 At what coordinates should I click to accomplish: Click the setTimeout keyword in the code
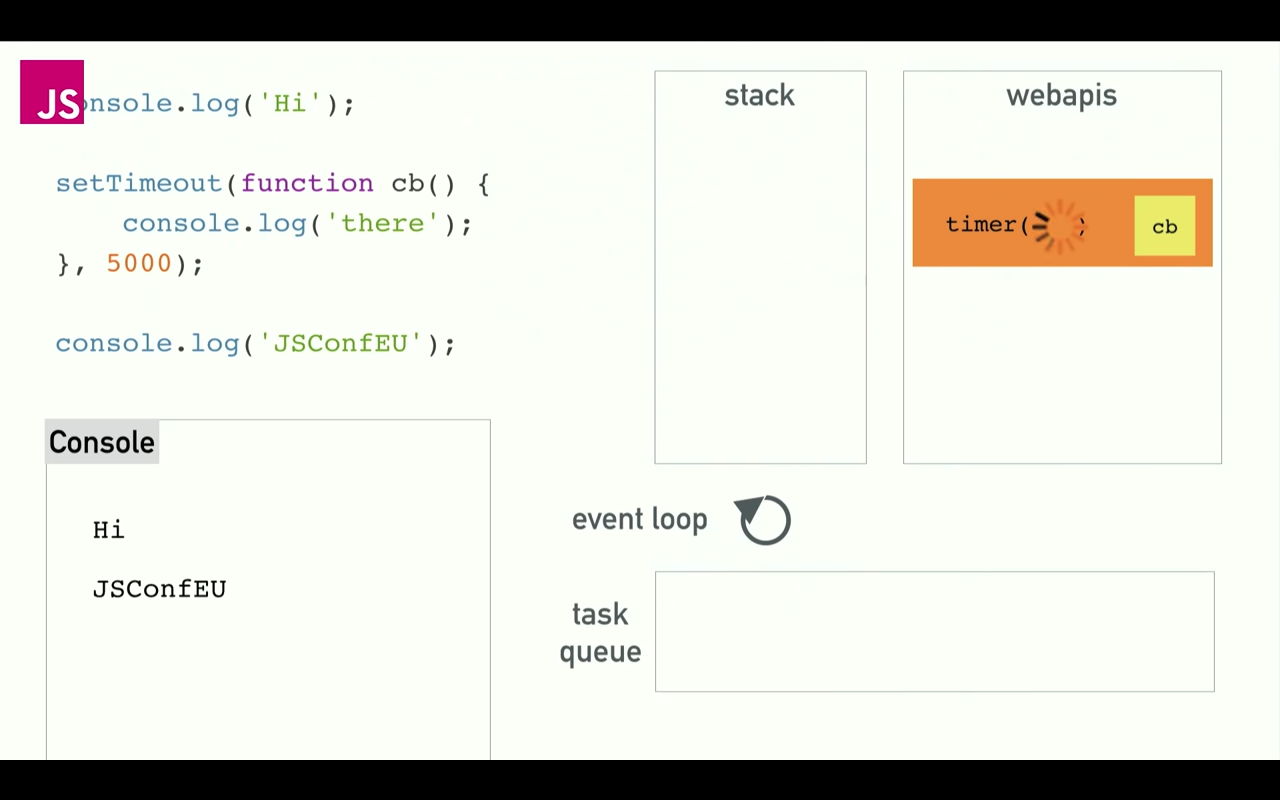point(138,183)
